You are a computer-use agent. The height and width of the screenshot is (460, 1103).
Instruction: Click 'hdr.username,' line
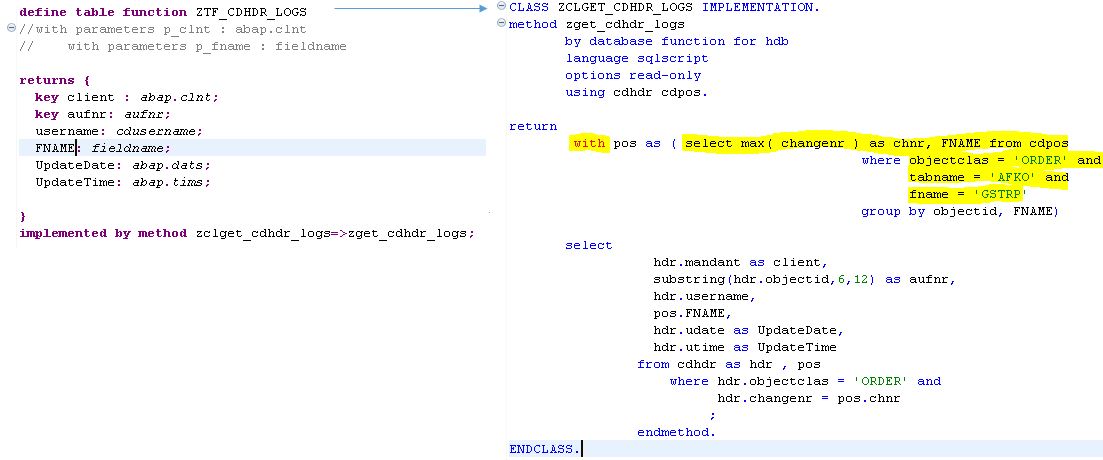click(x=705, y=296)
